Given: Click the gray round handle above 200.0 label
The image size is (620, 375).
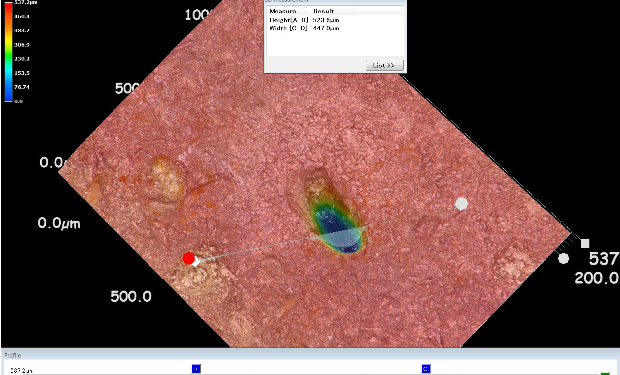Looking at the screenshot, I should pyautogui.click(x=563, y=259).
